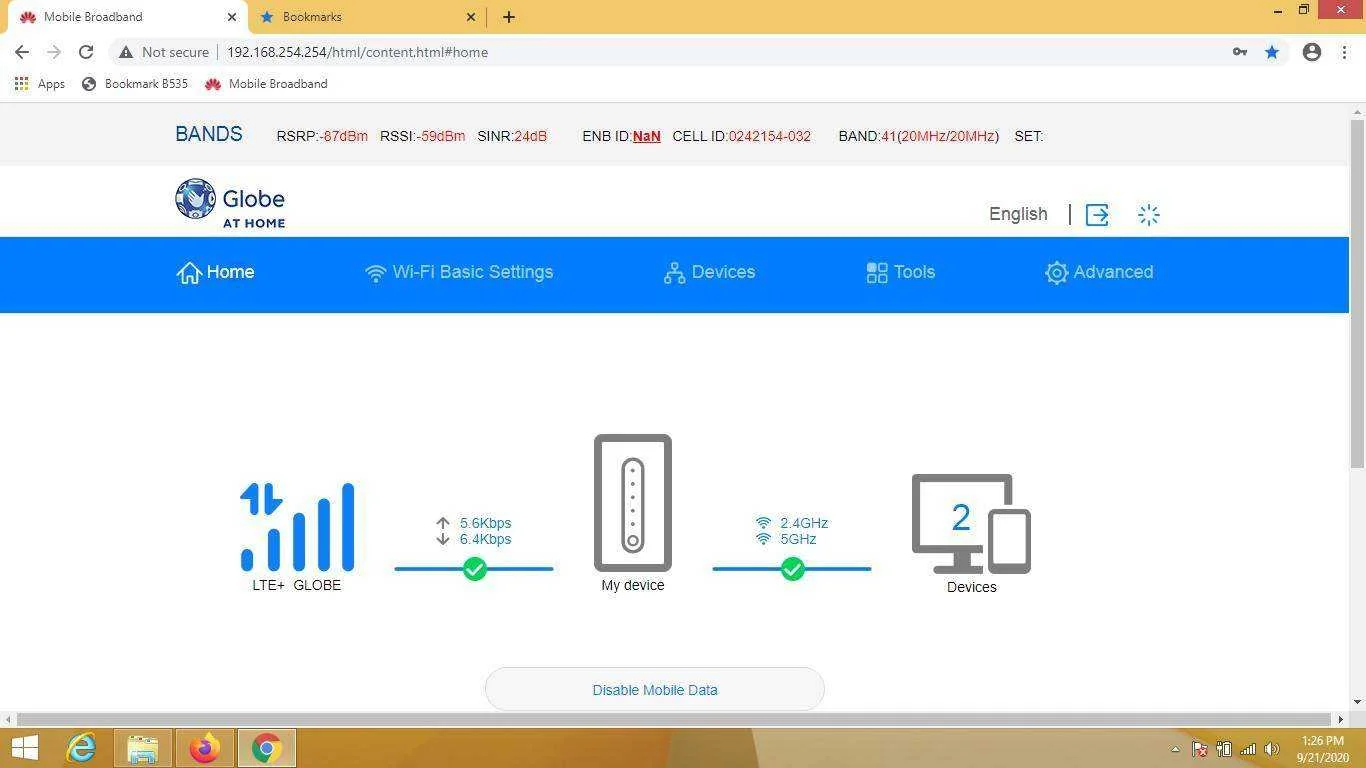The width and height of the screenshot is (1366, 768).
Task: Open the Home navigation tab
Action: 215,272
